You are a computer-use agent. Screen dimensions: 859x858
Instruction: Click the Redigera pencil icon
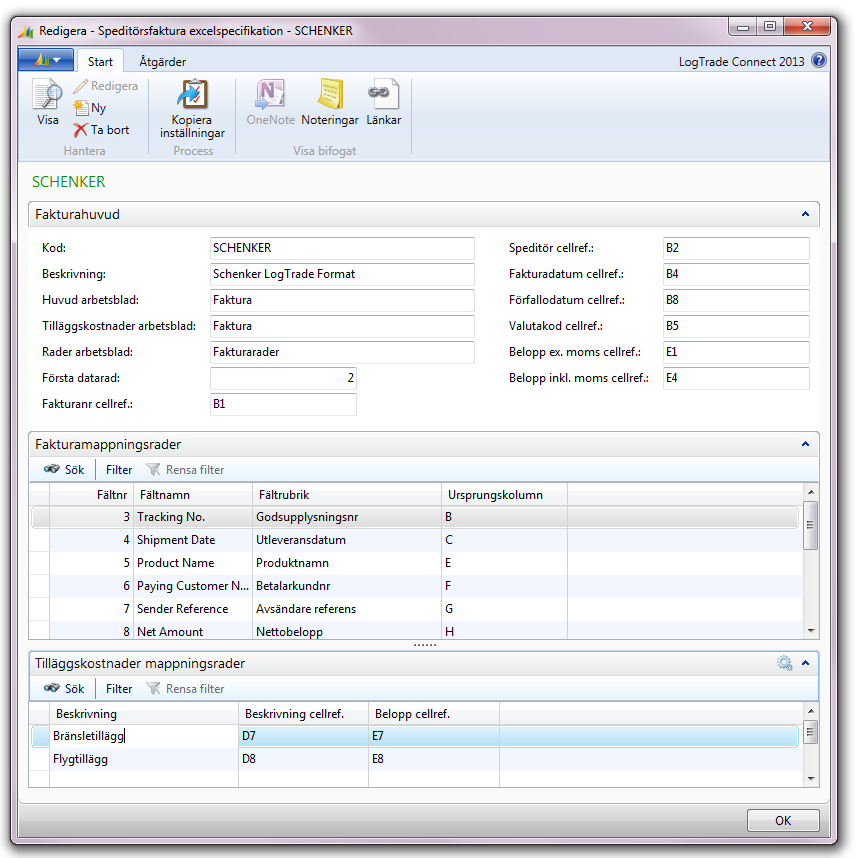pos(81,86)
